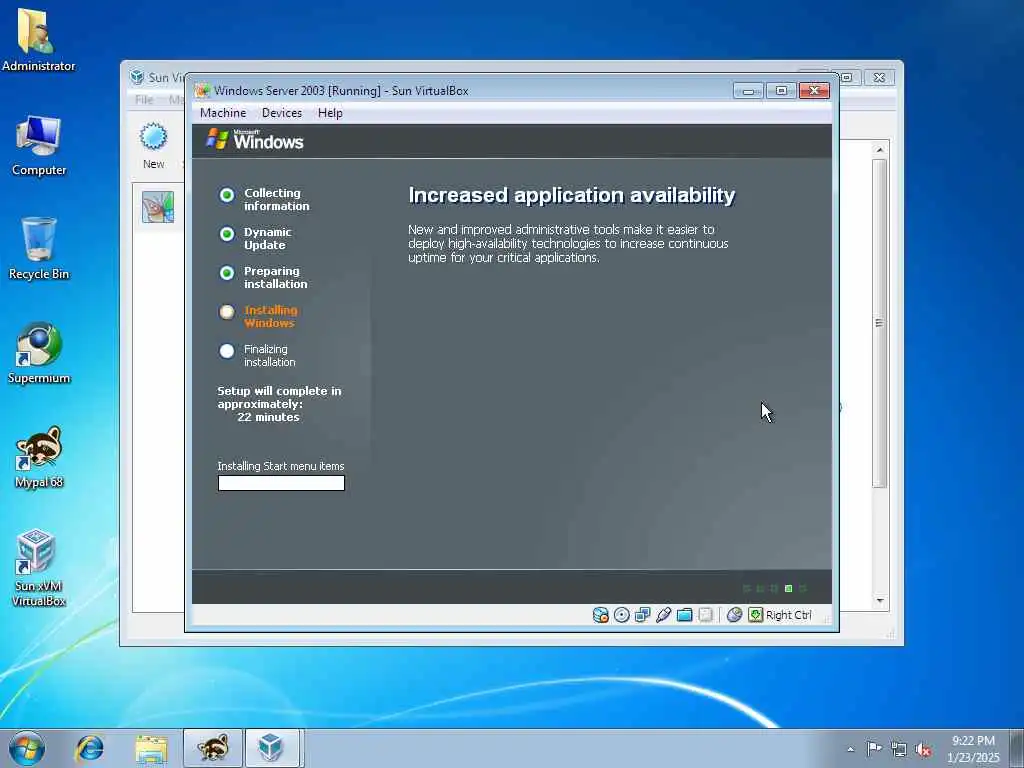Click the VirtualBox taskbar button

pos(272,748)
